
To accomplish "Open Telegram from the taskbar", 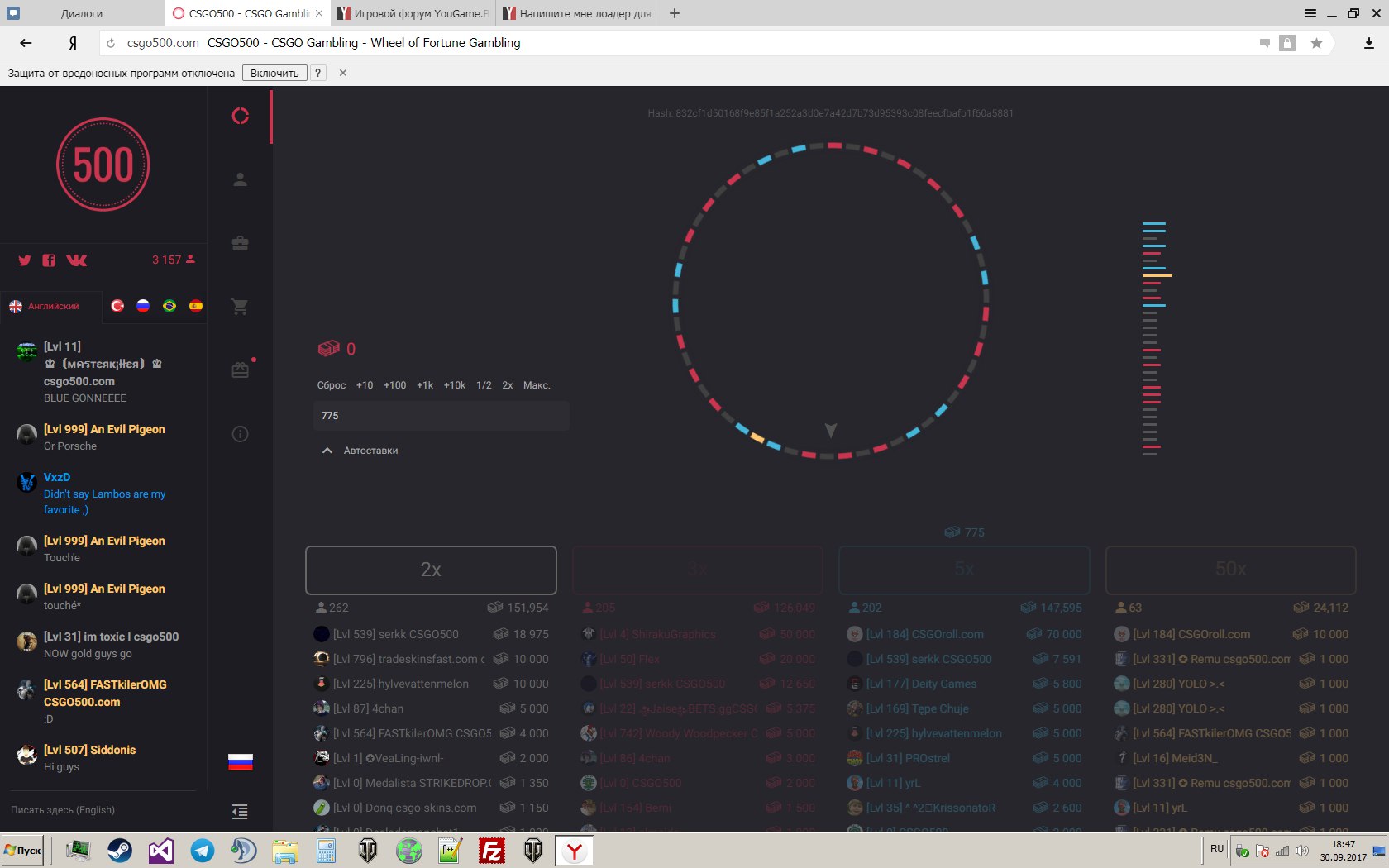I will [203, 850].
